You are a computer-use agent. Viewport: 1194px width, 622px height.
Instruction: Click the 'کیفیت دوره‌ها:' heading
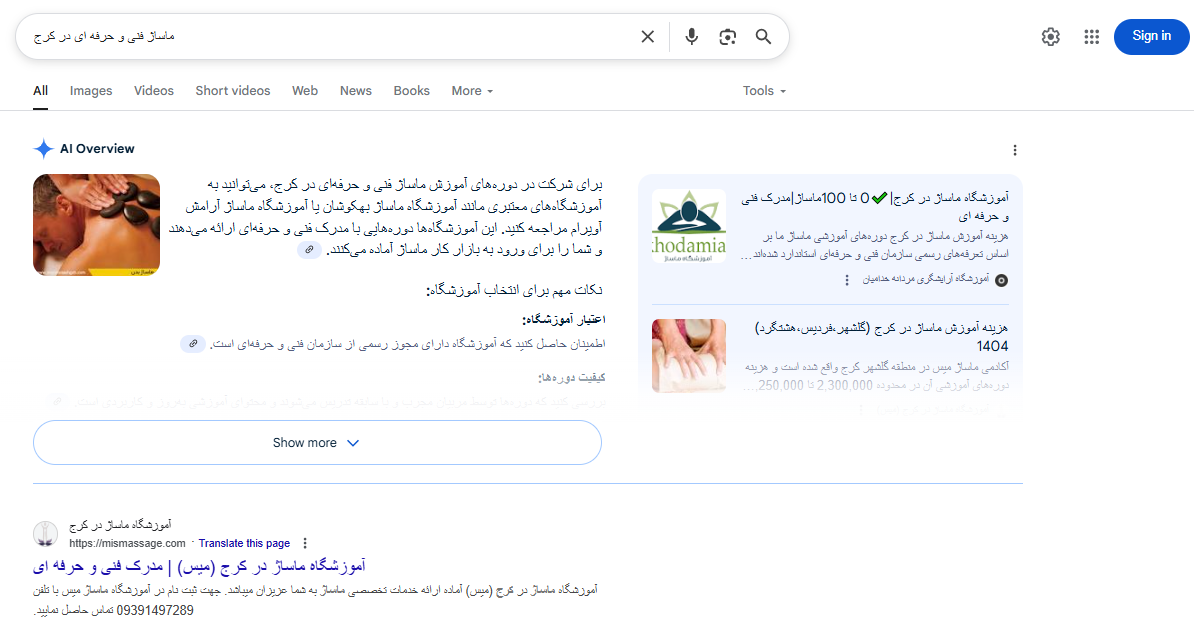(x=572, y=378)
